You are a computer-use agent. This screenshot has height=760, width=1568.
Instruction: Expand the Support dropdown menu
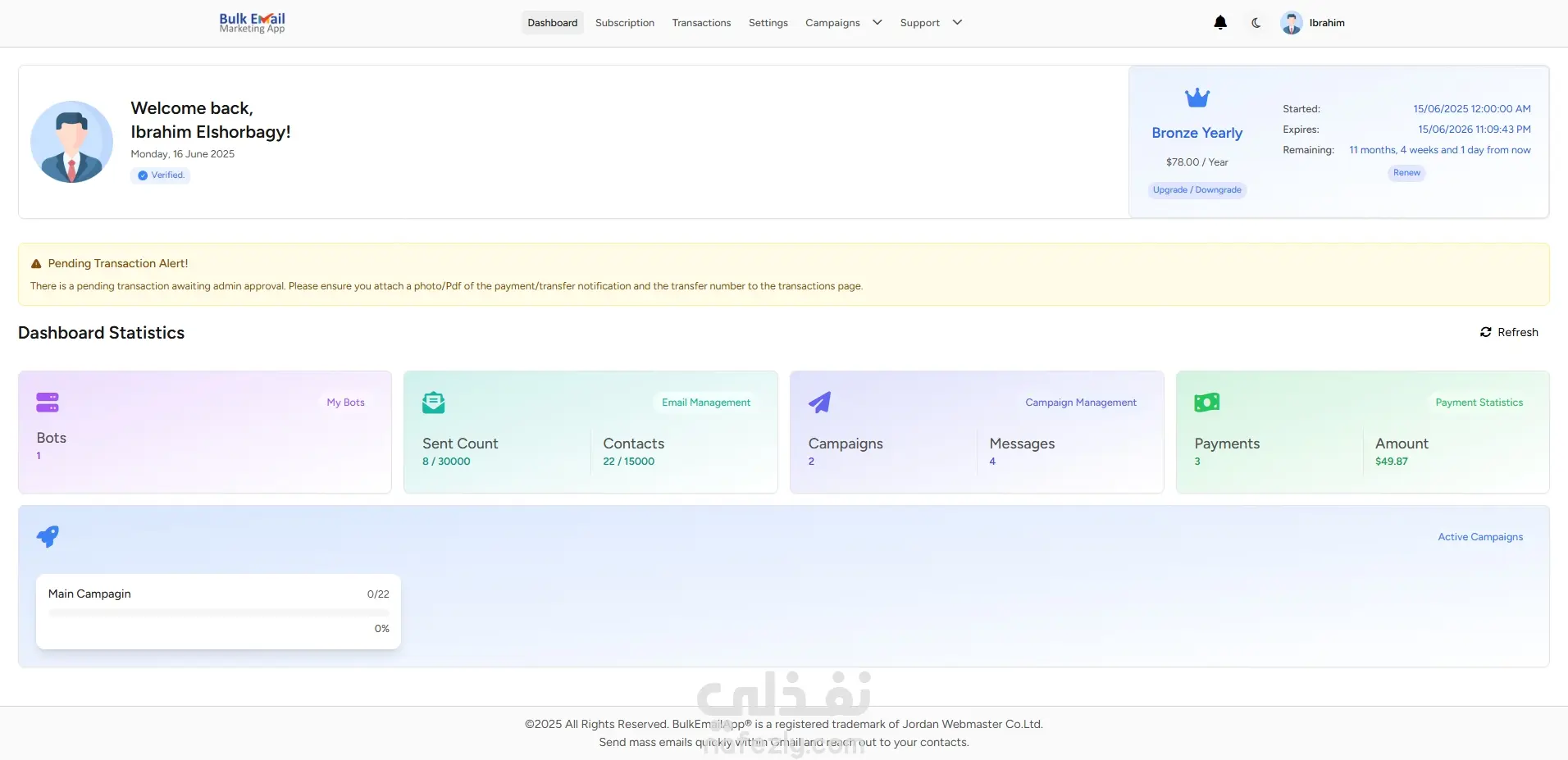tap(931, 23)
